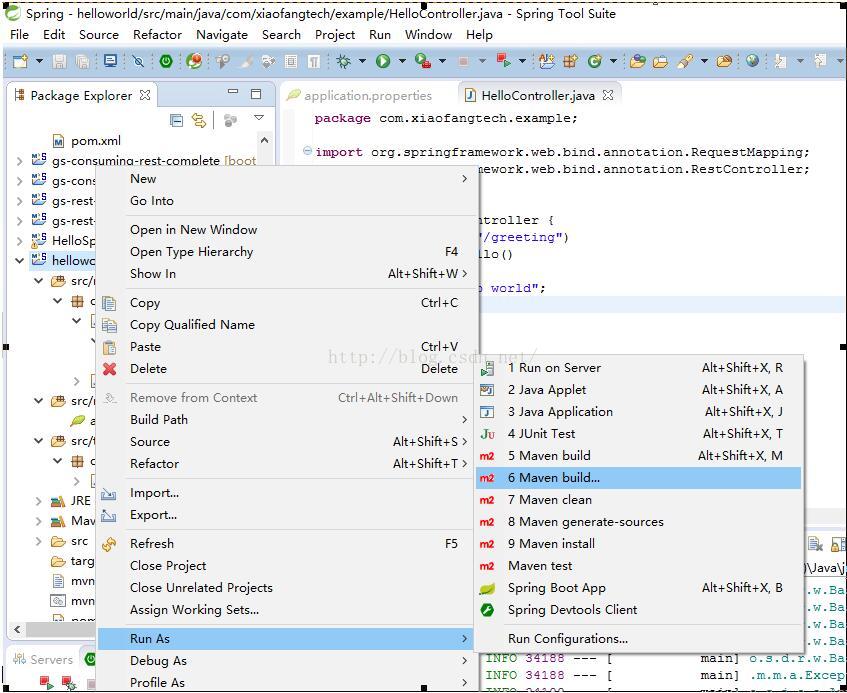Click the New Java Class toolbar icon

pos(595,61)
